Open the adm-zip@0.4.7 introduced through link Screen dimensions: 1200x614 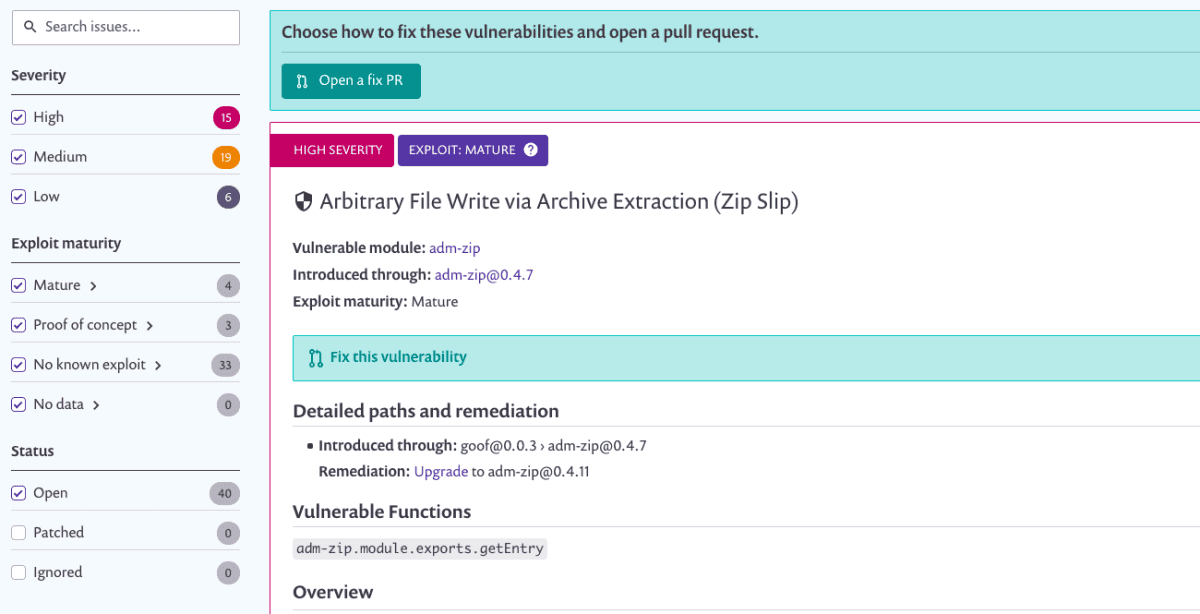pos(484,275)
